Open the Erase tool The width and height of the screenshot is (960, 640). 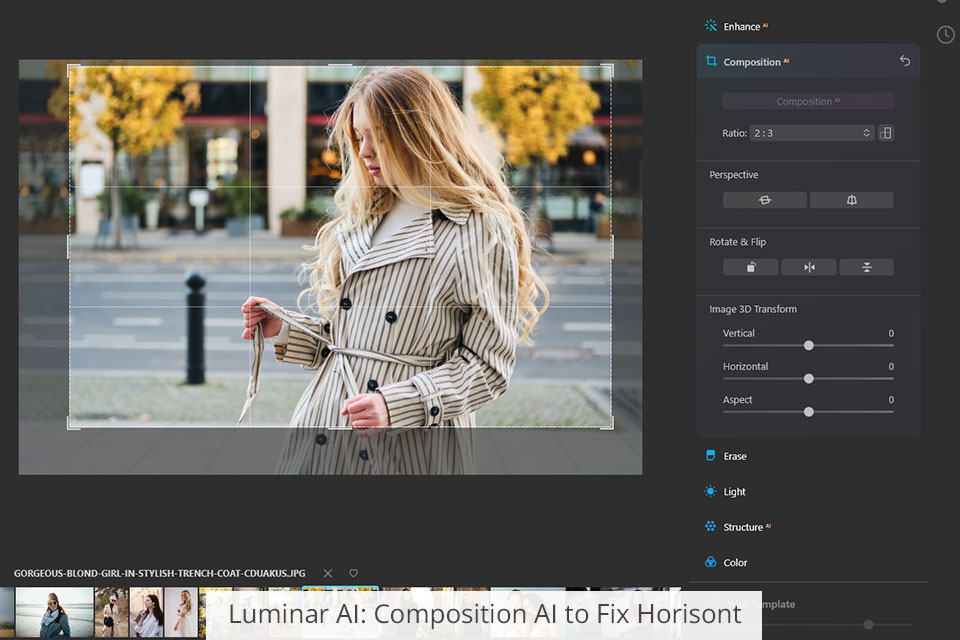735,456
